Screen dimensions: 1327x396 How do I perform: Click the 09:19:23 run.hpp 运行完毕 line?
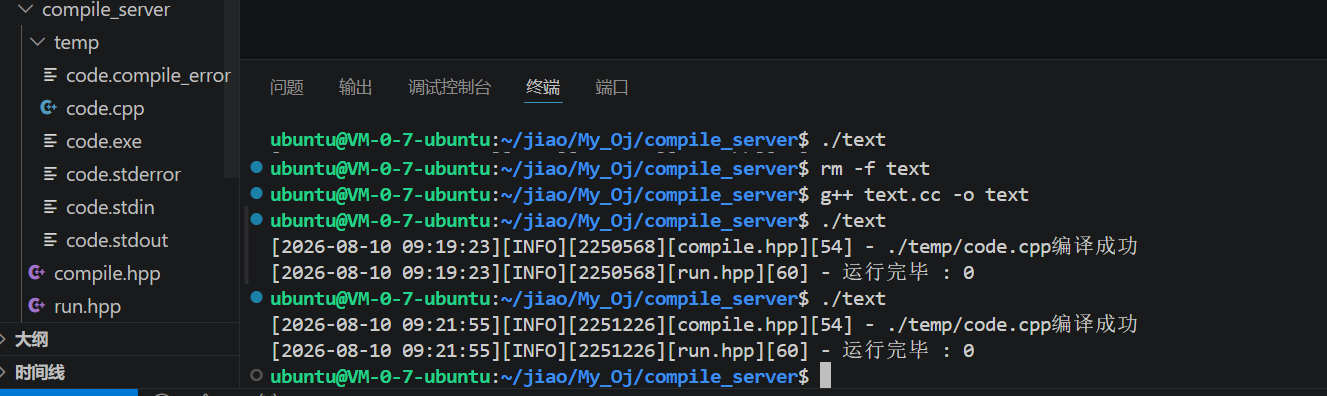[x=622, y=273]
